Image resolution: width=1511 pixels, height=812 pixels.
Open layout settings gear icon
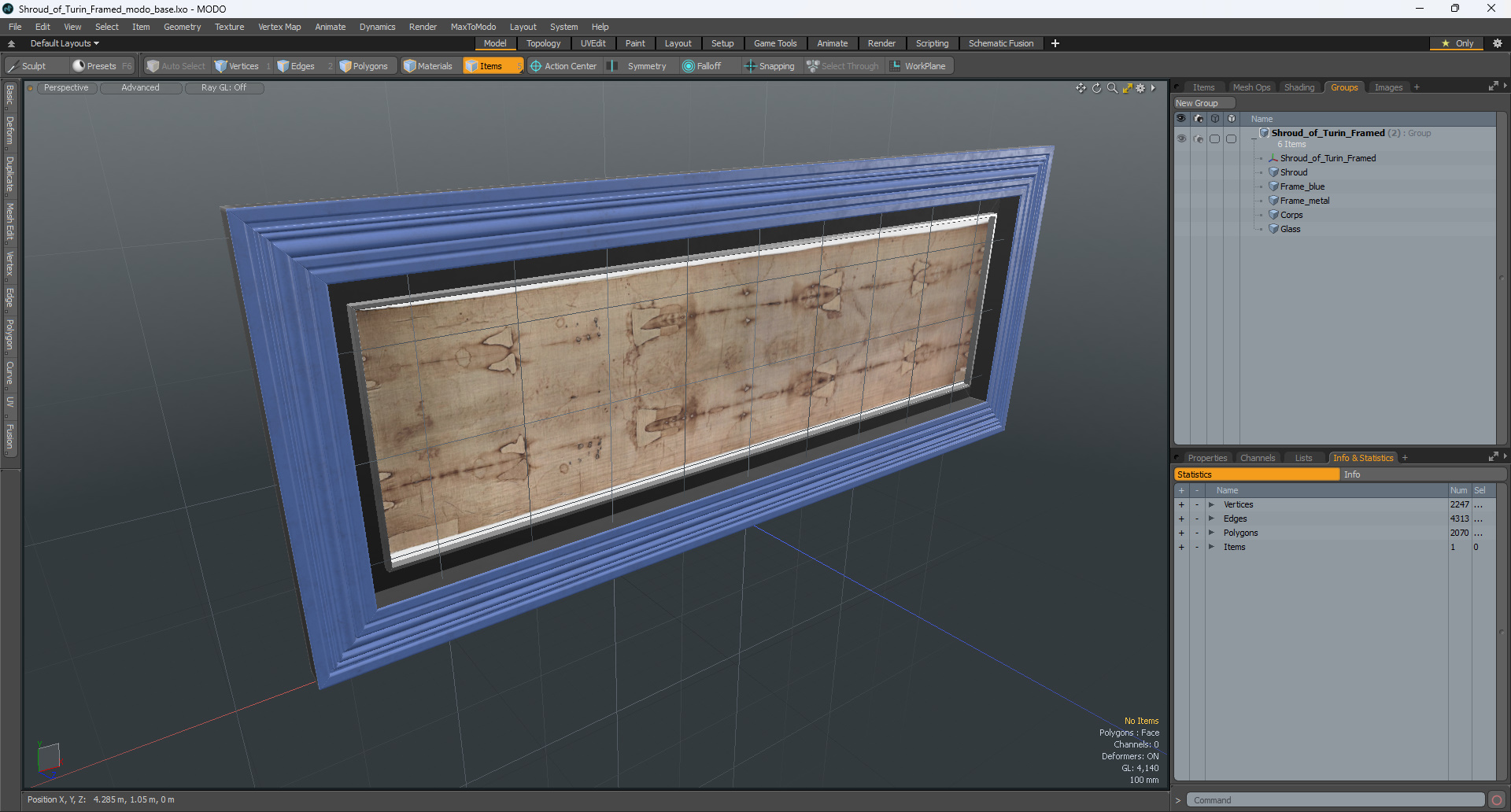pyautogui.click(x=1497, y=43)
